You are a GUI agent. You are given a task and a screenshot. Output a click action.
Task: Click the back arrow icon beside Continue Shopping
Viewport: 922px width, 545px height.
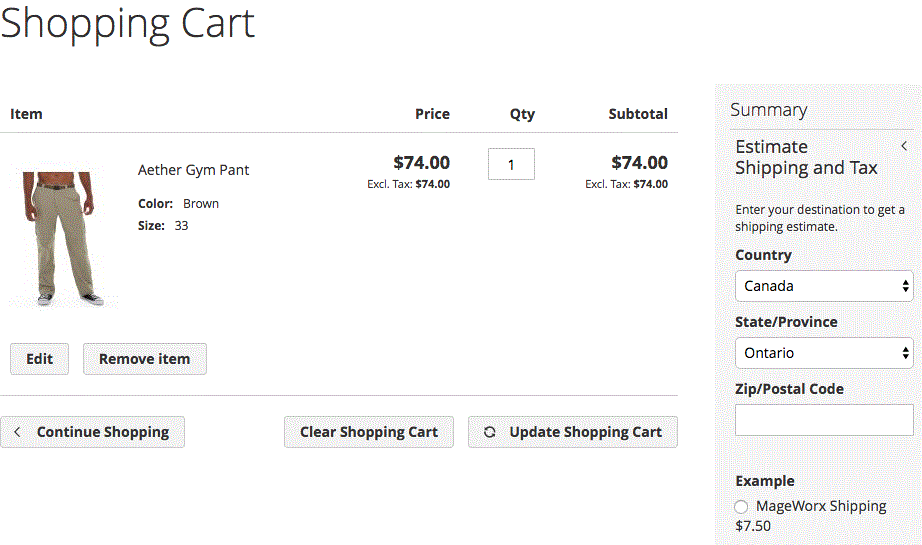pos(18,432)
